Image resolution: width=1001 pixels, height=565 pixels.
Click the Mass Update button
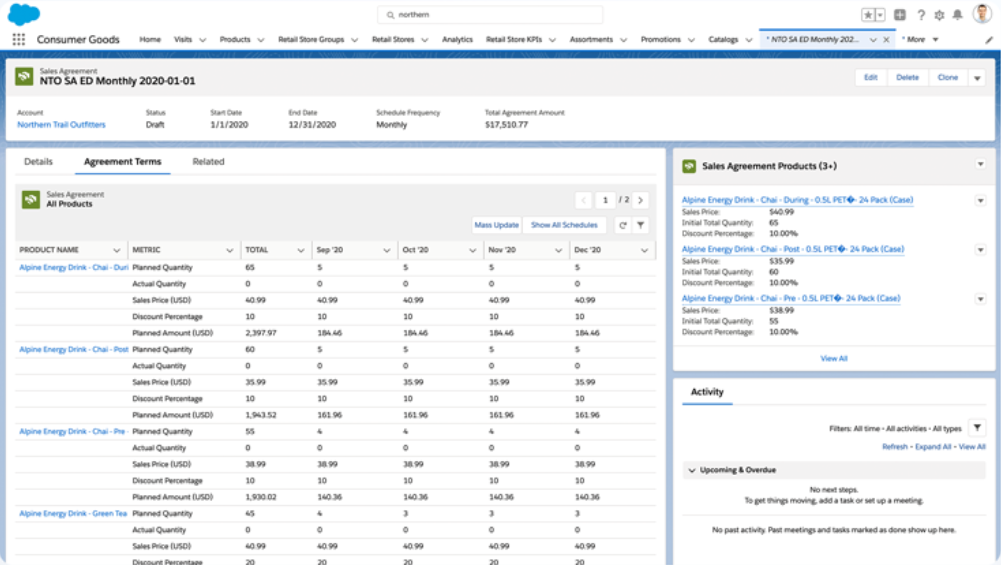click(x=496, y=225)
